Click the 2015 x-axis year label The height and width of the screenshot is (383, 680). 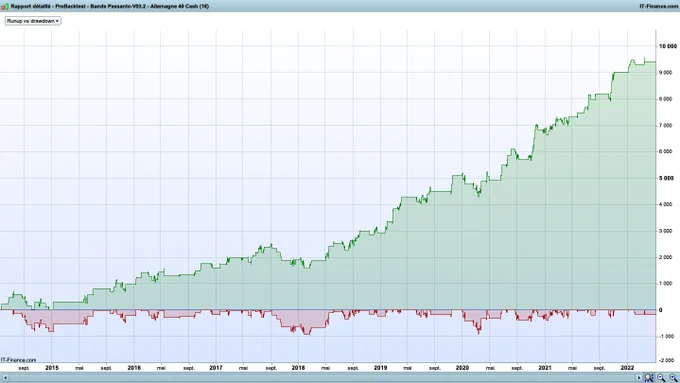pyautogui.click(x=52, y=368)
